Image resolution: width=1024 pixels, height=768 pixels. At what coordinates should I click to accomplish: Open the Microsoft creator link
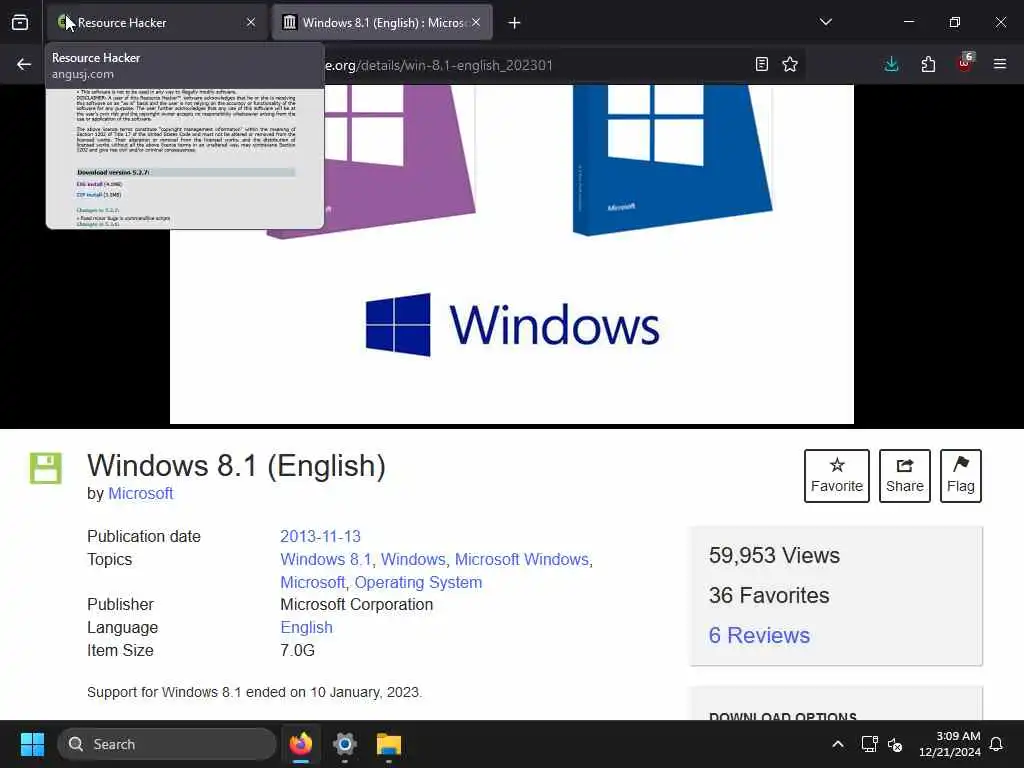(140, 494)
